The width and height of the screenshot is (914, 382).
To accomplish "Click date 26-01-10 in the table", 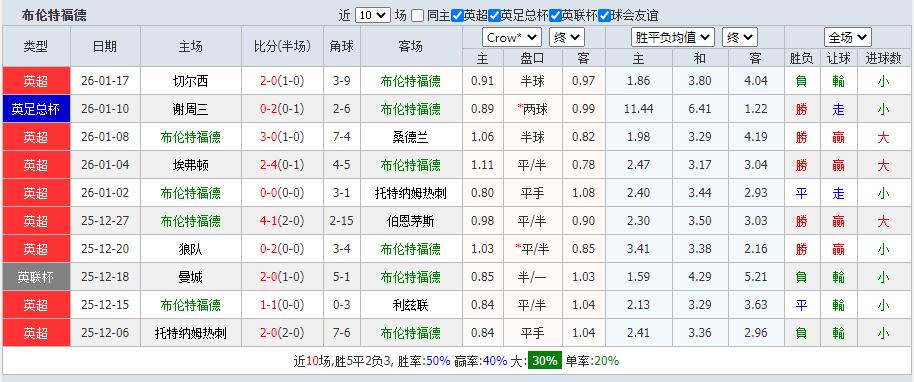I will (105, 109).
